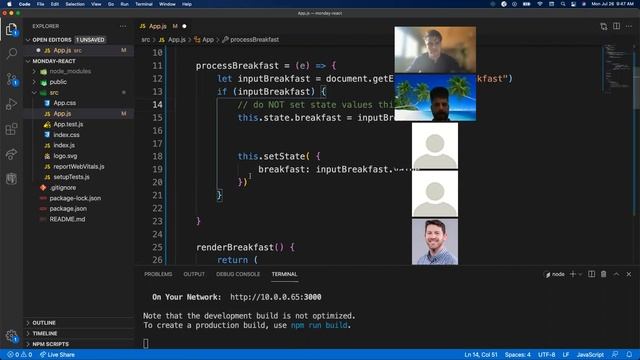The height and width of the screenshot is (360, 640).
Task: Kill terminal with trash icon
Action: click(x=604, y=274)
